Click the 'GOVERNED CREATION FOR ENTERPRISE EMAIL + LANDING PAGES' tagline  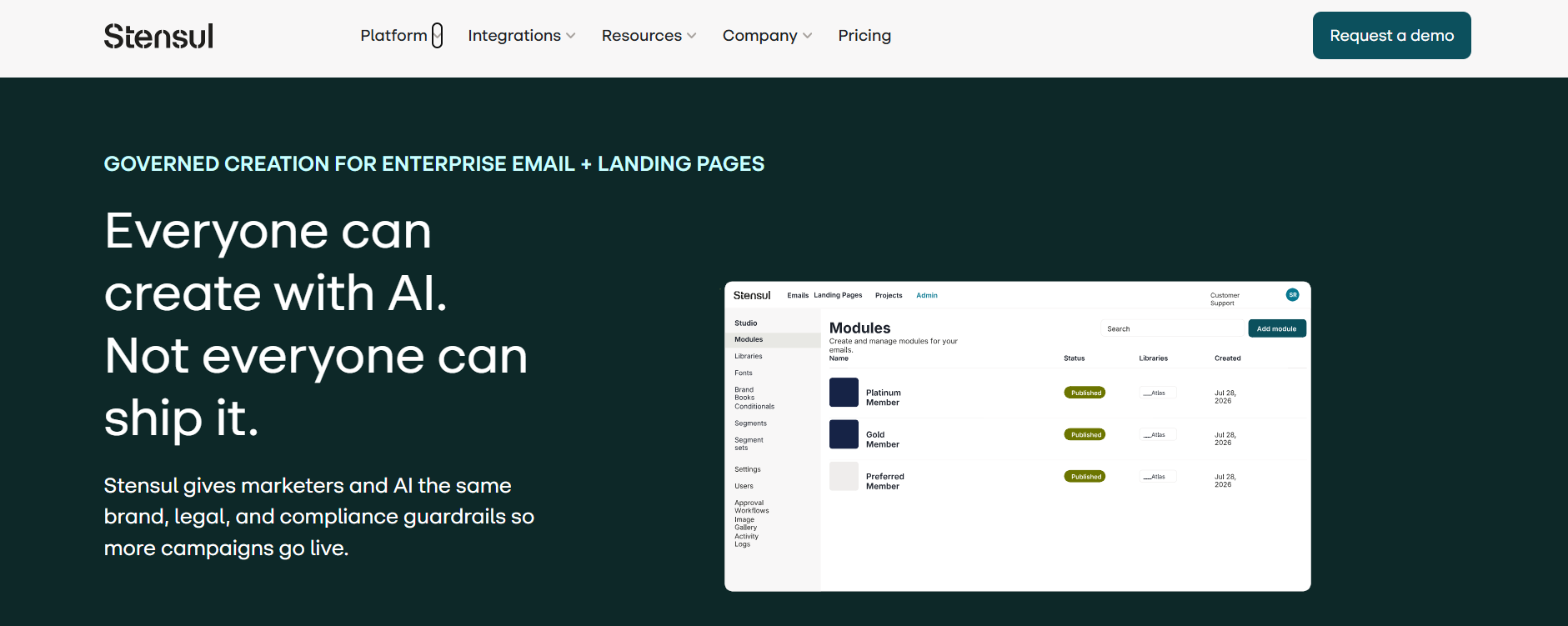coord(434,163)
